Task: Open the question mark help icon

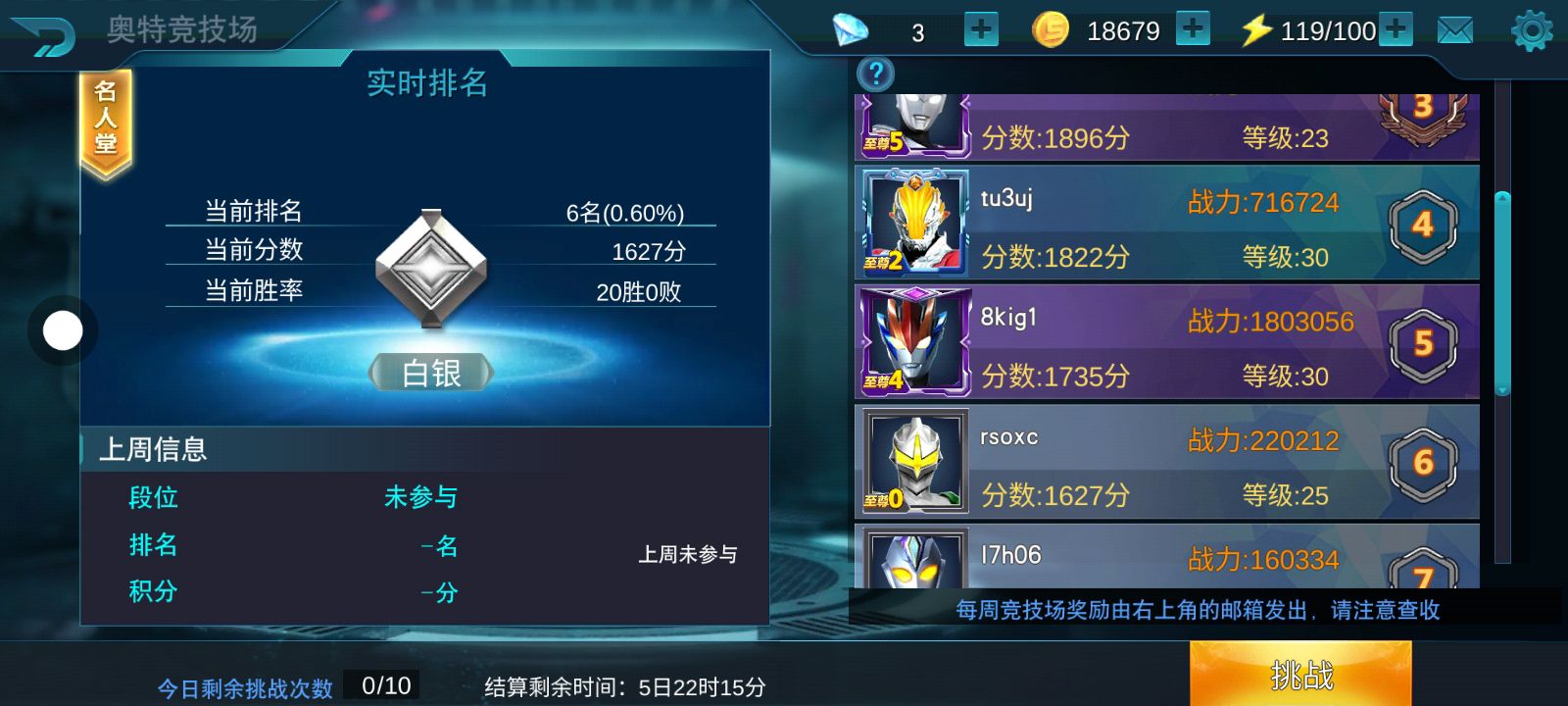Action: 875,74
